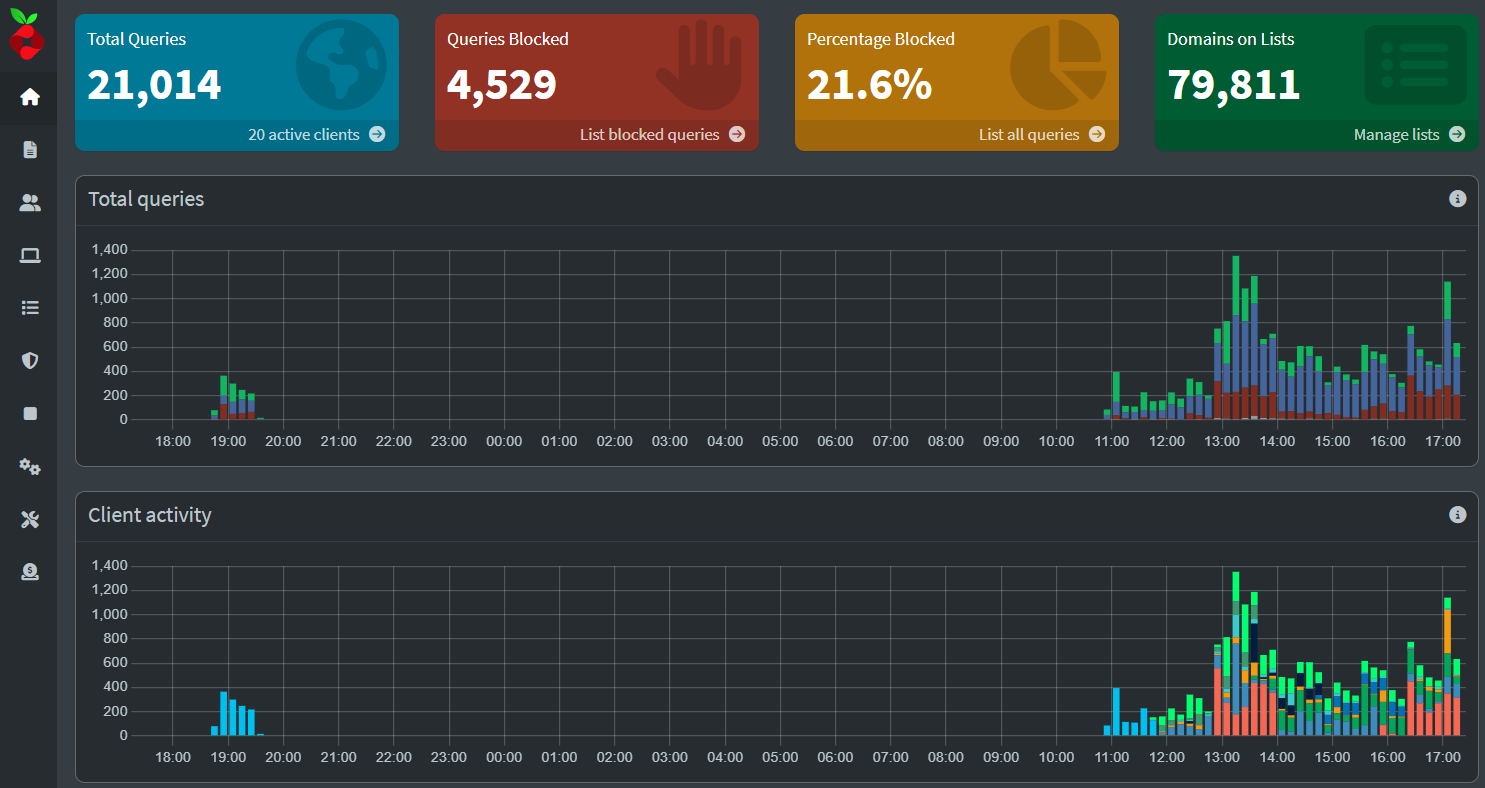Click the 21.6% value
Screen dimensions: 1485x788
[x=869, y=85]
